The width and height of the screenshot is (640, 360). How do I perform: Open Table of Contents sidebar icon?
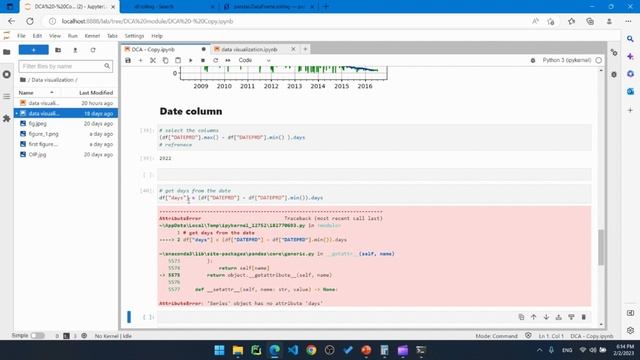7,97
